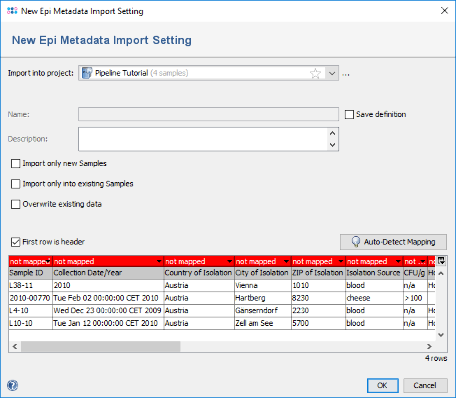This screenshot has height=398, width=456.
Task: Click description scroll down arrow
Action: tap(332, 145)
